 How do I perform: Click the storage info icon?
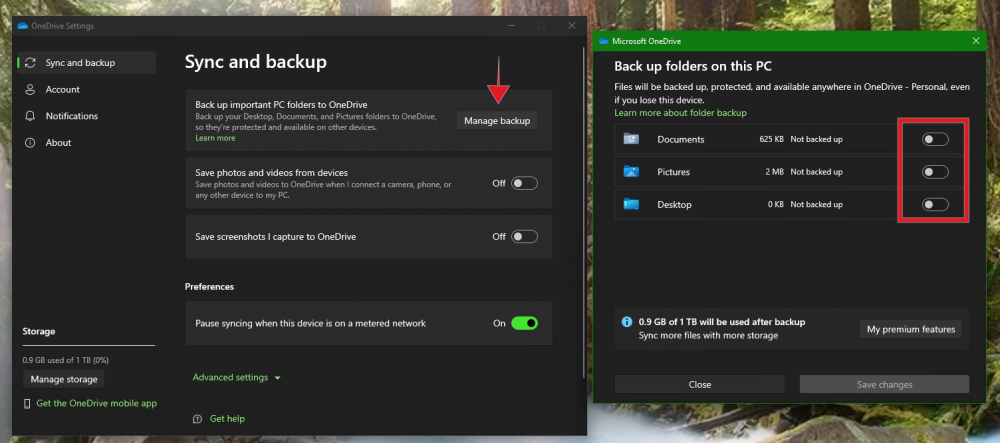[627, 322]
